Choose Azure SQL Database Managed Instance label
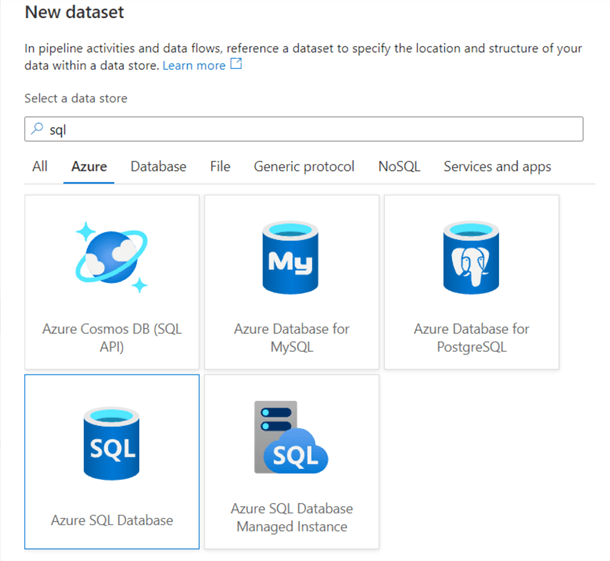 (x=292, y=517)
